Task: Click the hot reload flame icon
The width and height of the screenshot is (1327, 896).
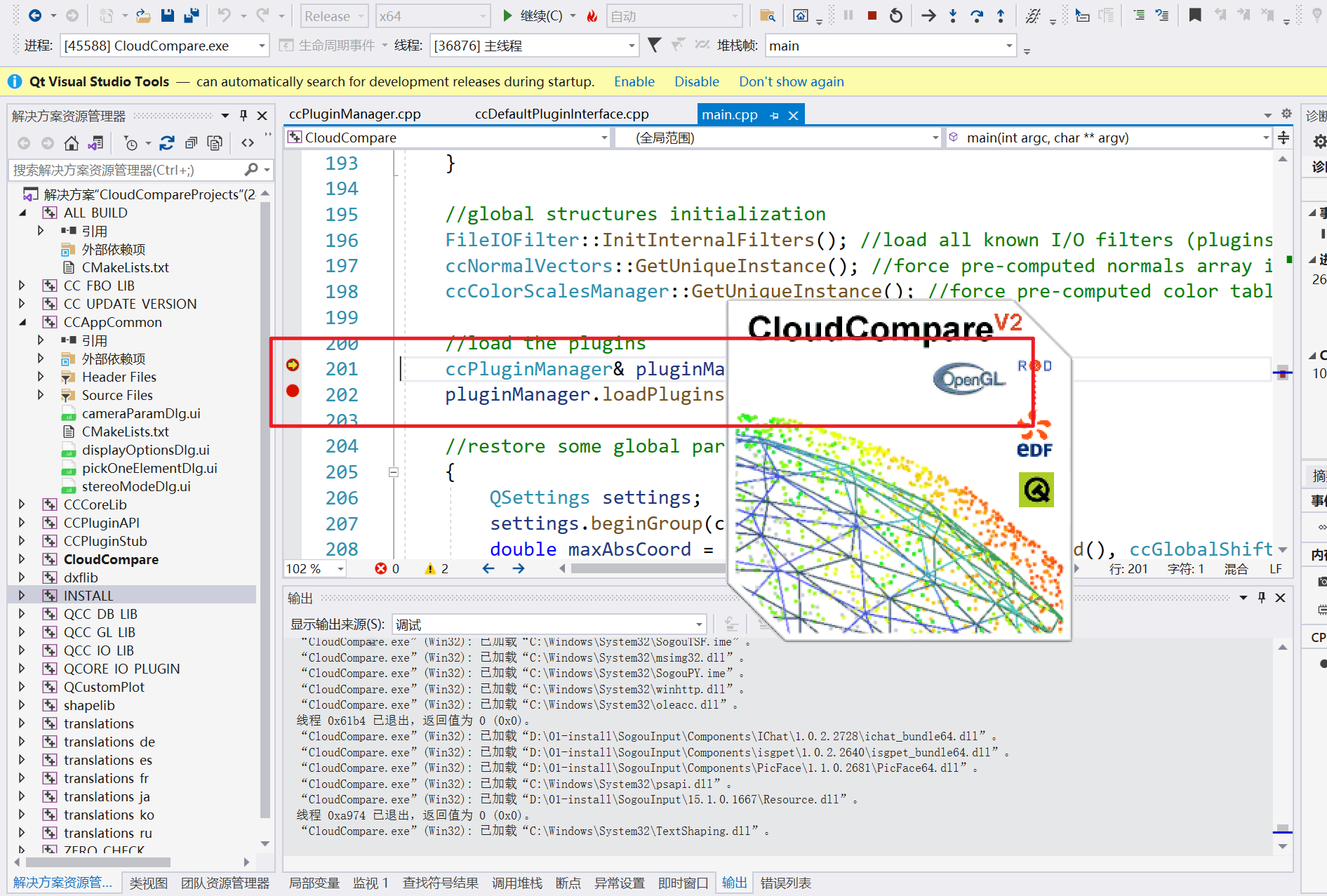Action: [x=592, y=16]
